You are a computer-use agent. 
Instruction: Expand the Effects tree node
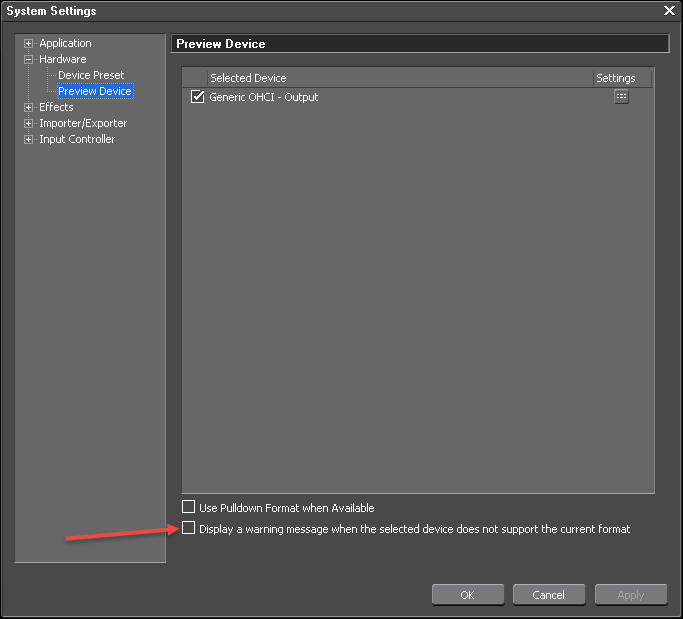coord(29,108)
